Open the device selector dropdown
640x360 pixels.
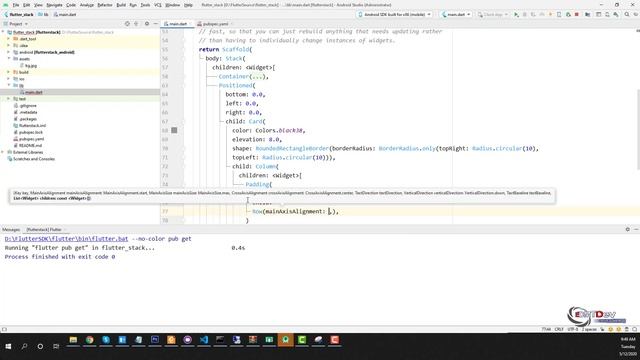[x=394, y=14]
